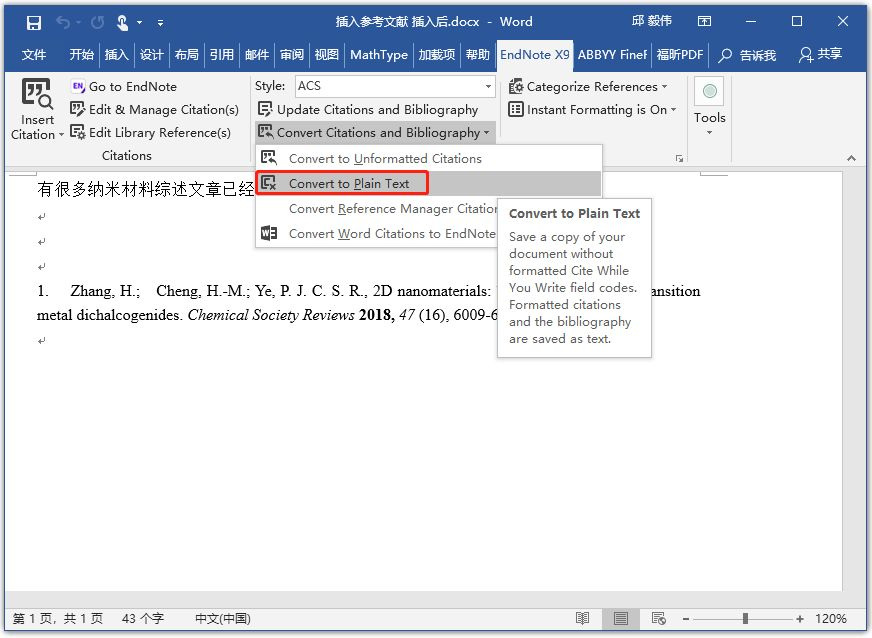Click Go to EndNote
Screen dimensions: 872x638
[x=123, y=87]
